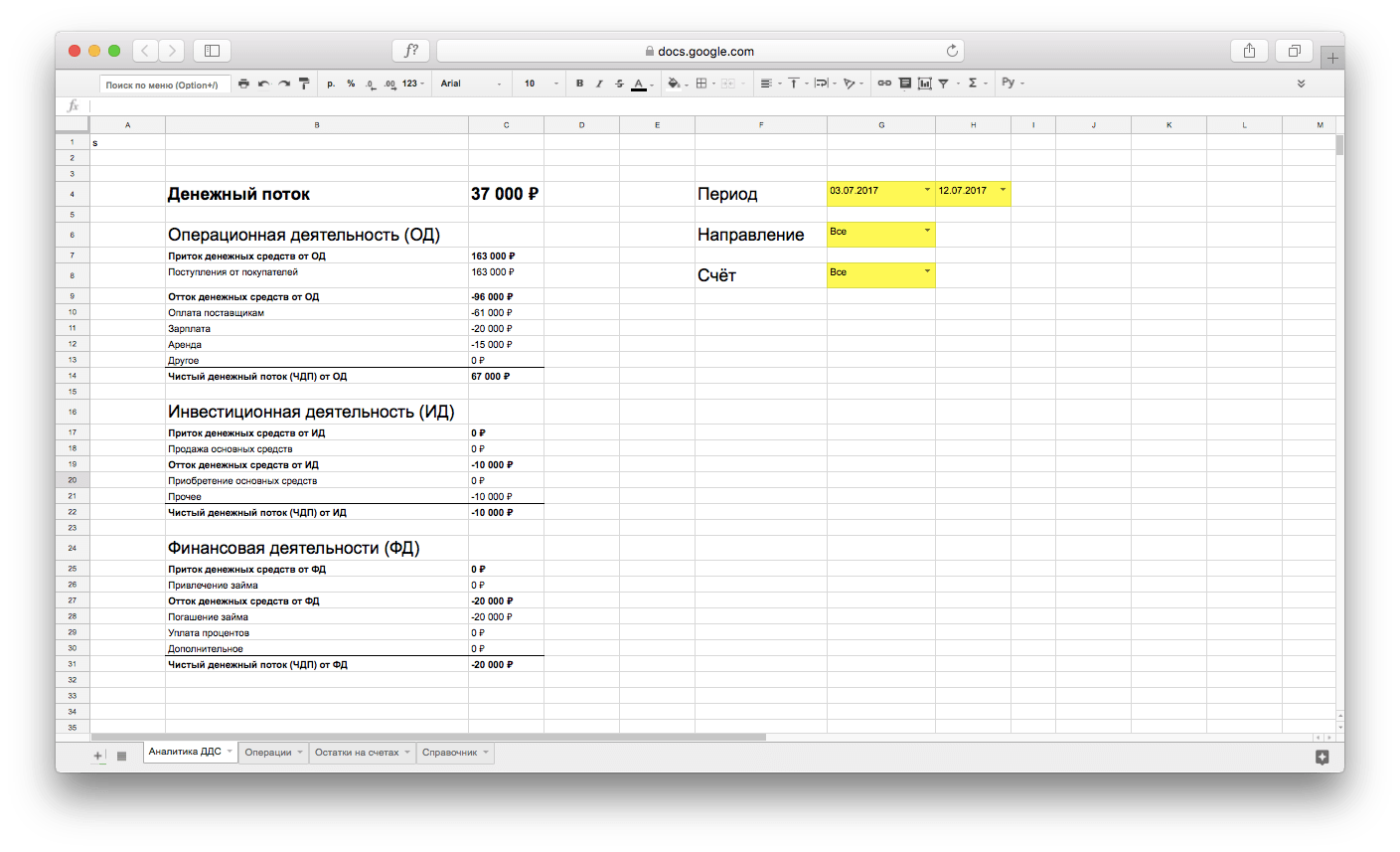This screenshot has width=1400, height=852.
Task: Open the cell borders tool
Action: [701, 84]
